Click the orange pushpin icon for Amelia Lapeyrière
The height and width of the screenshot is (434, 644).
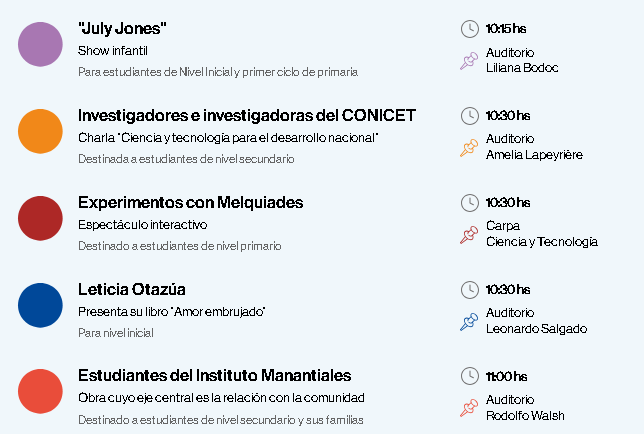(469, 148)
